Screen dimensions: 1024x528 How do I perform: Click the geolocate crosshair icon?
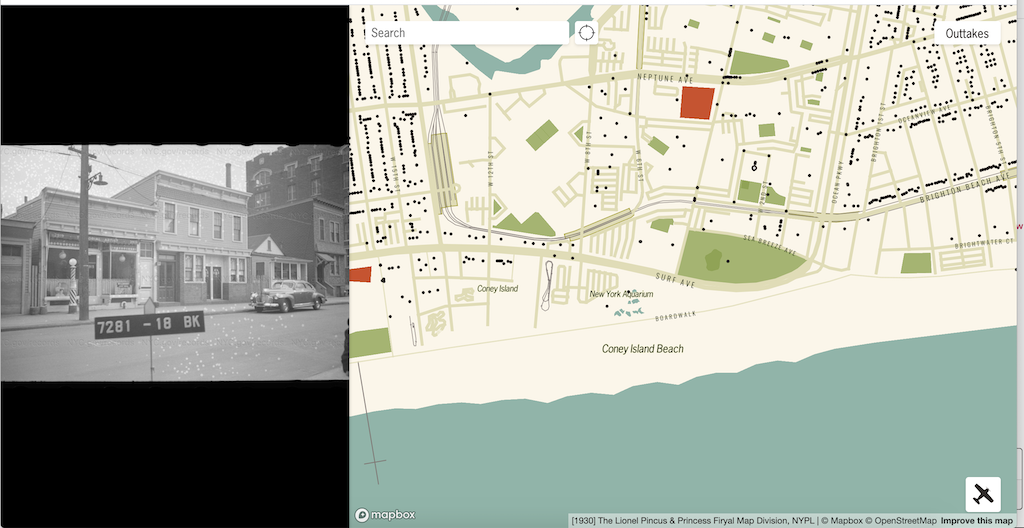[x=586, y=33]
